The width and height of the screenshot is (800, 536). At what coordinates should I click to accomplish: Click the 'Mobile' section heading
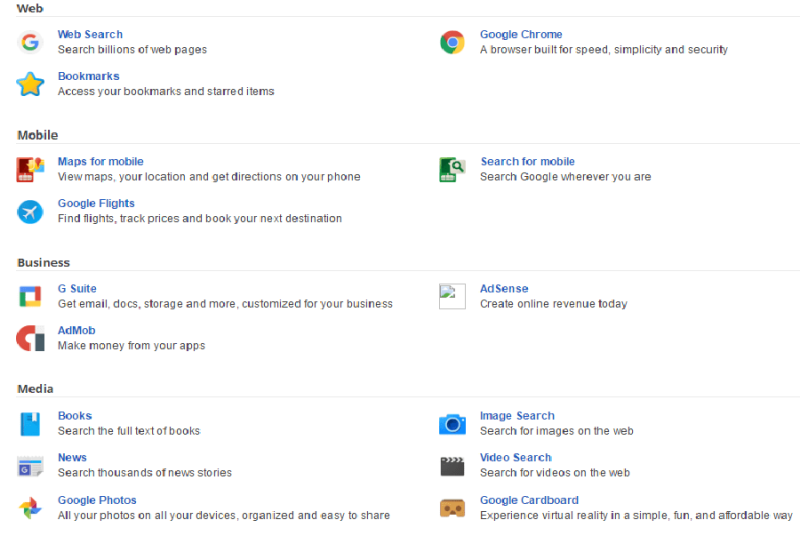tap(38, 135)
